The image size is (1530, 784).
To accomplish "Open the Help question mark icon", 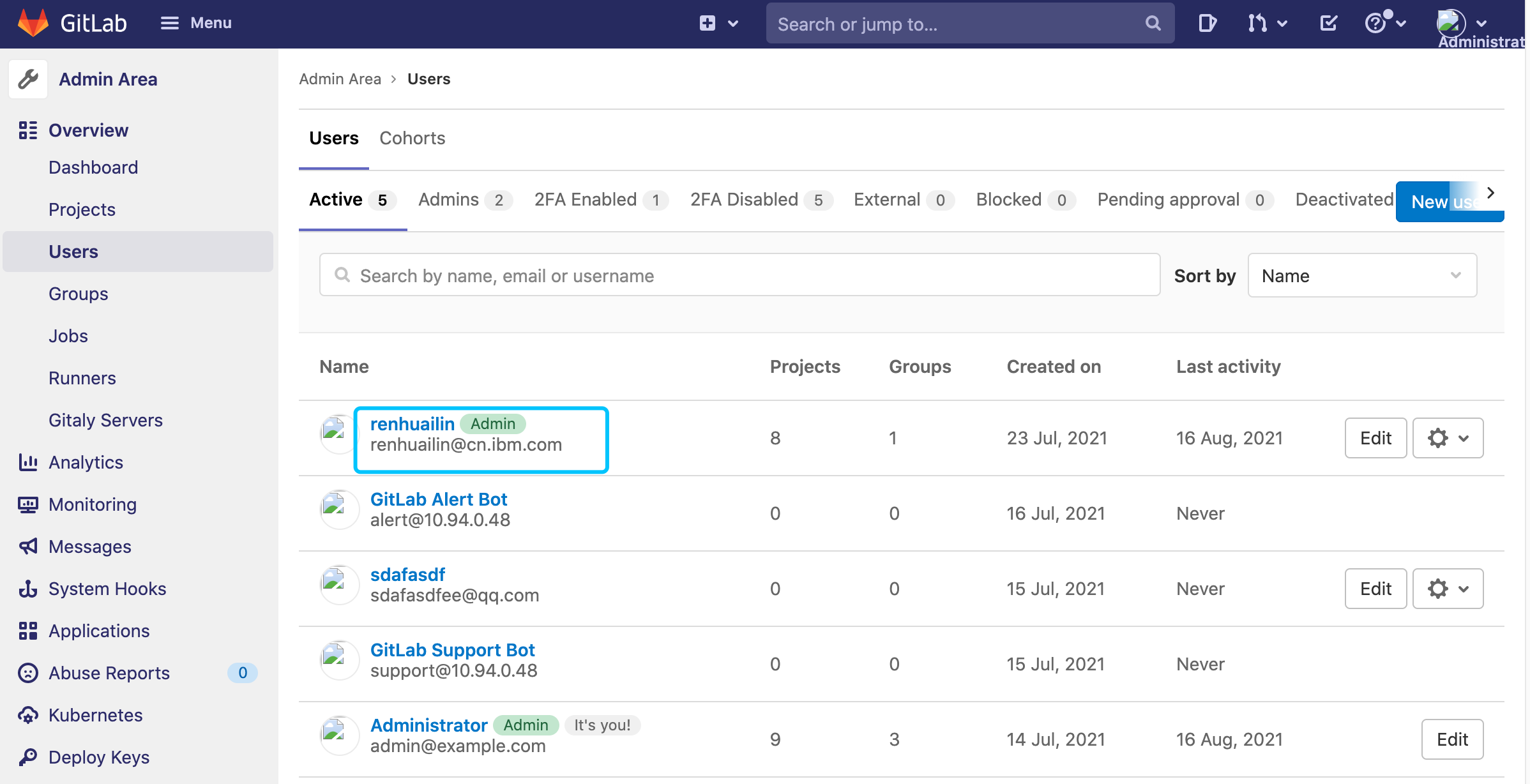I will click(x=1375, y=24).
